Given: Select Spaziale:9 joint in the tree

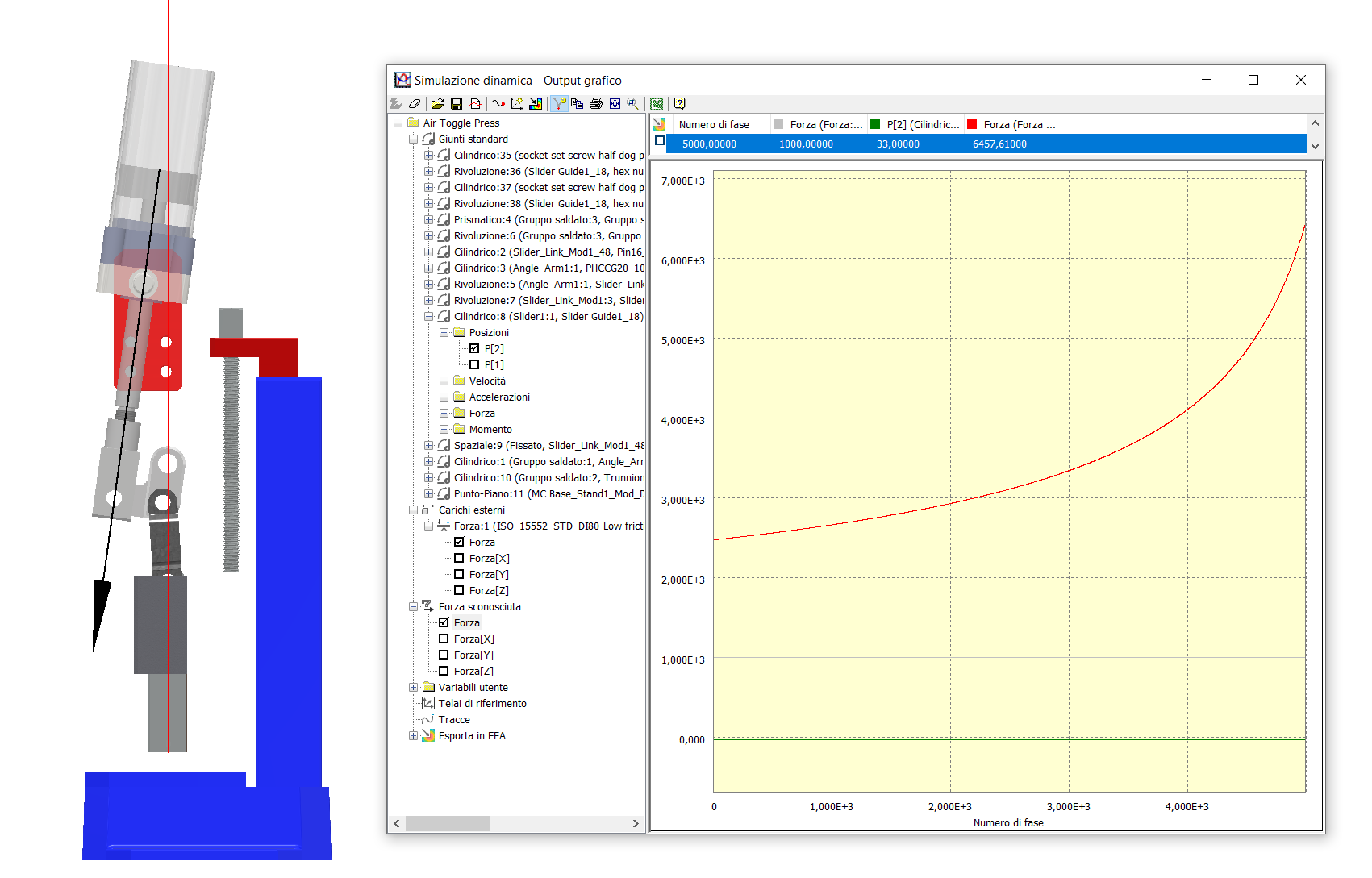Looking at the screenshot, I should [x=549, y=445].
